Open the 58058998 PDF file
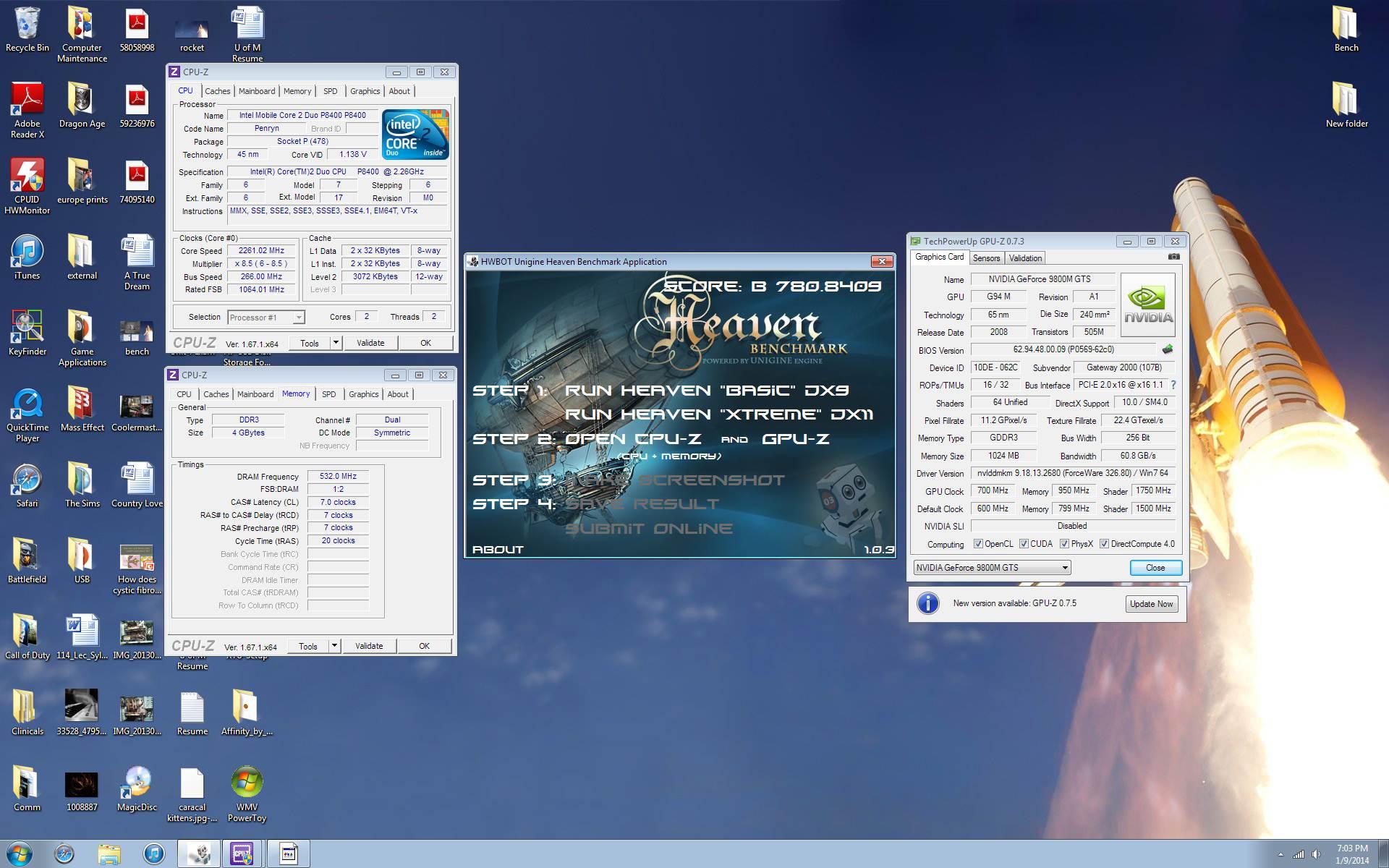1389x868 pixels. (x=137, y=30)
